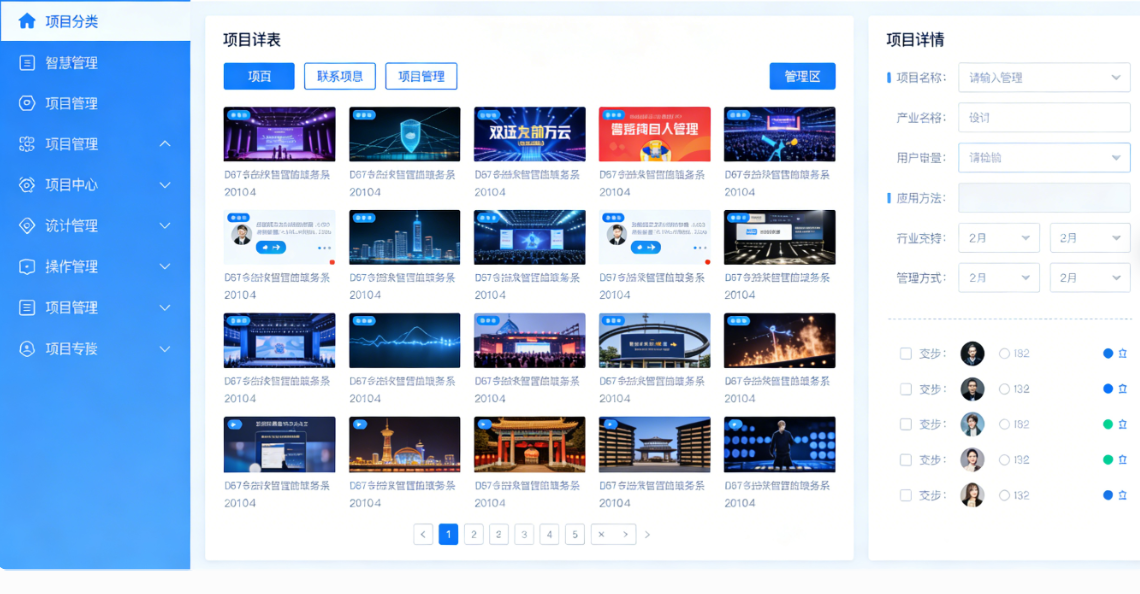Viewport: 1140px width, 594px height.
Task: Select the 182 radio beside the blue-sky avatar
Action: coord(1004,424)
